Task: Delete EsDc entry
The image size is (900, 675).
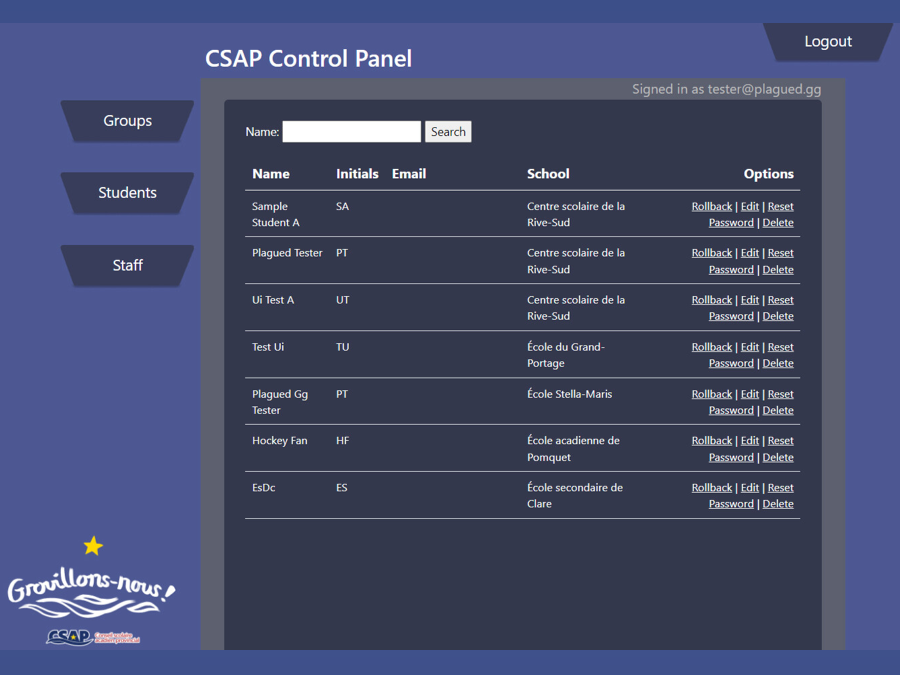Action: pos(778,504)
